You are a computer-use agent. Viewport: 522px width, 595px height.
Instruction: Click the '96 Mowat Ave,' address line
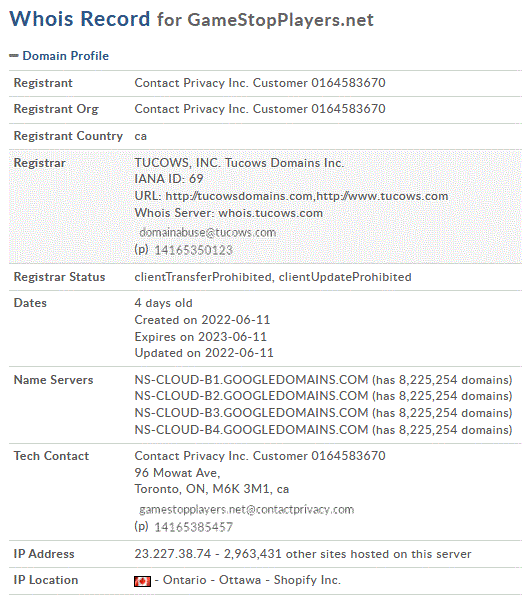click(177, 473)
